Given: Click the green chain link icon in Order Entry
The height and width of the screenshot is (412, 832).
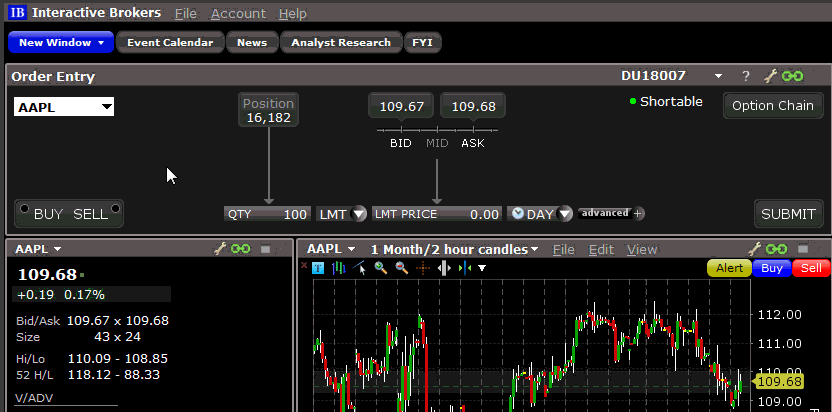Looking at the screenshot, I should [x=792, y=76].
